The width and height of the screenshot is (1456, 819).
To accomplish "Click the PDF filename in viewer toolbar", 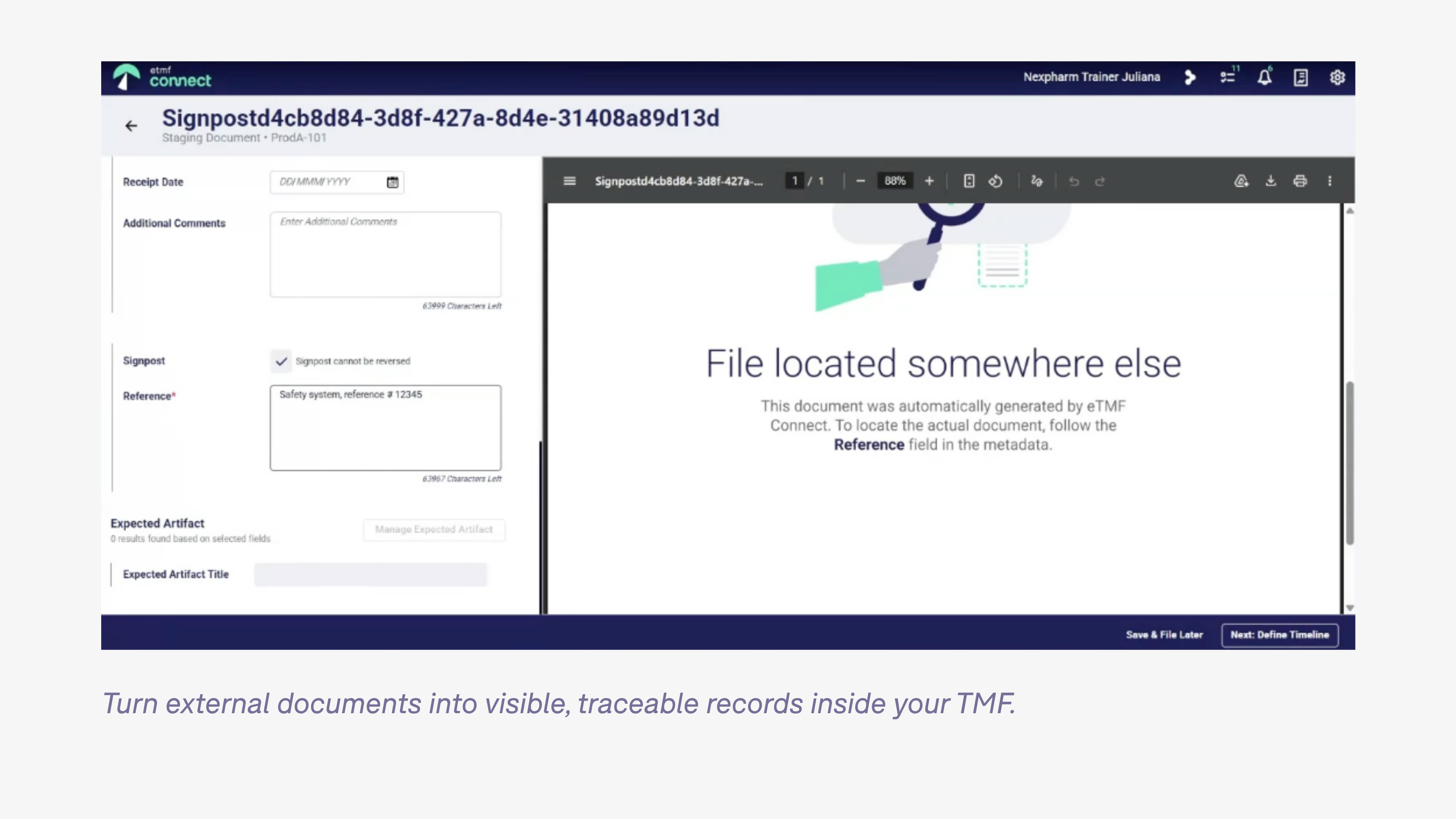I will point(679,182).
